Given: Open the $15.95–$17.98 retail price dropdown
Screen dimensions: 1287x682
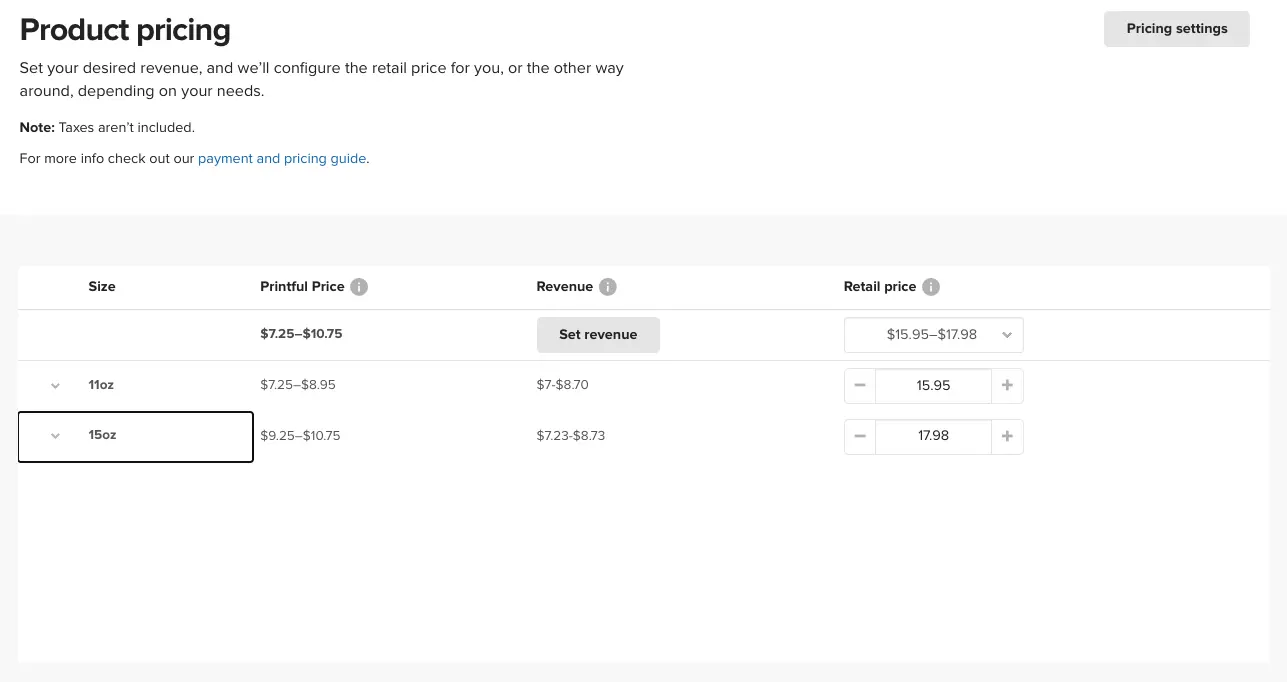Looking at the screenshot, I should [933, 335].
